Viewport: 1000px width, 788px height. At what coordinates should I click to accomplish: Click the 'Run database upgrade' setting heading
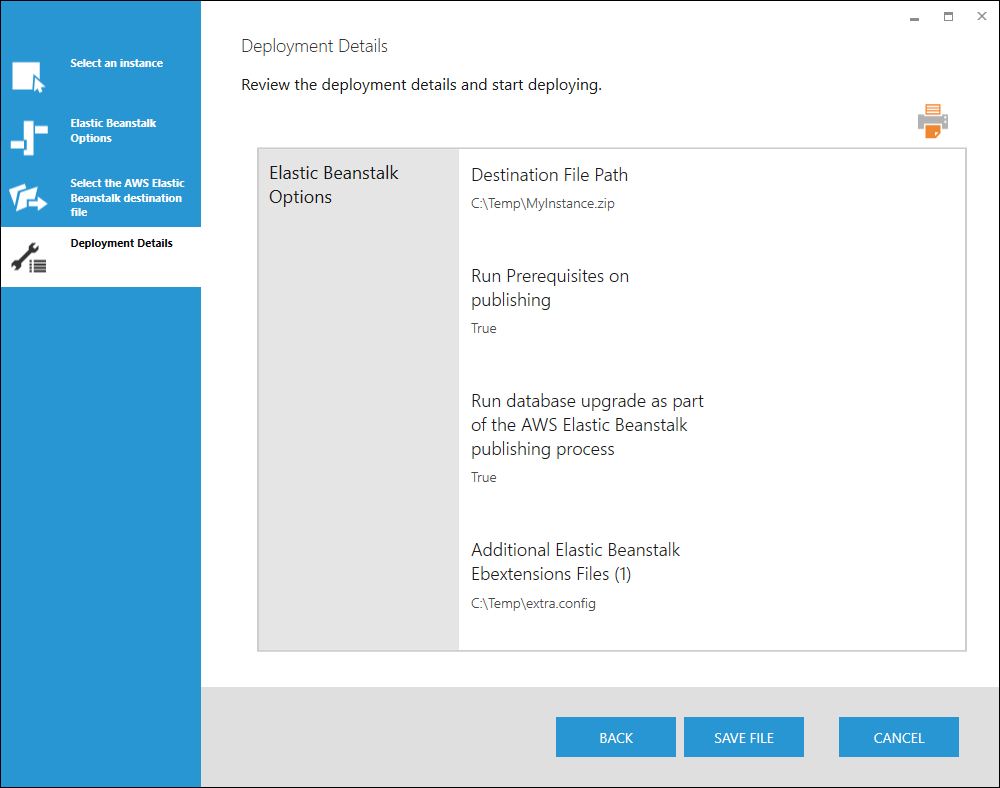[587, 425]
